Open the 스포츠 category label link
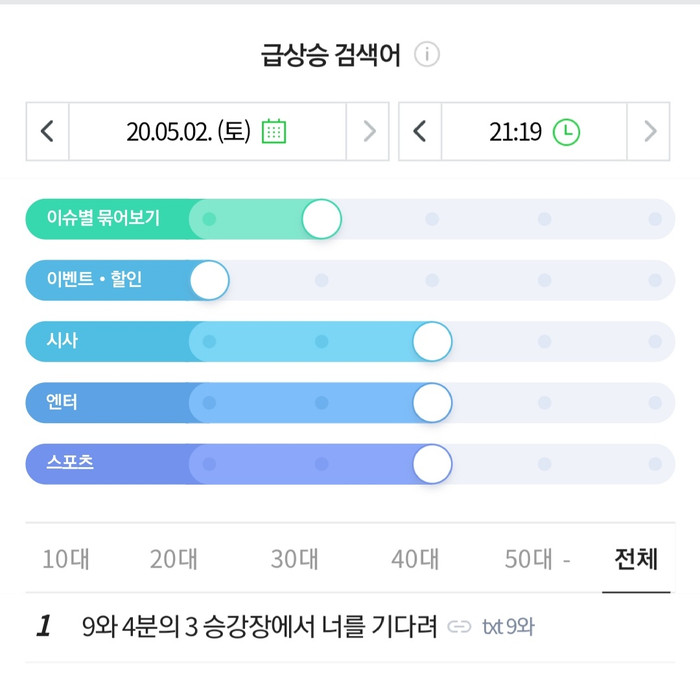Screen dimensions: 700x677 coord(70,462)
